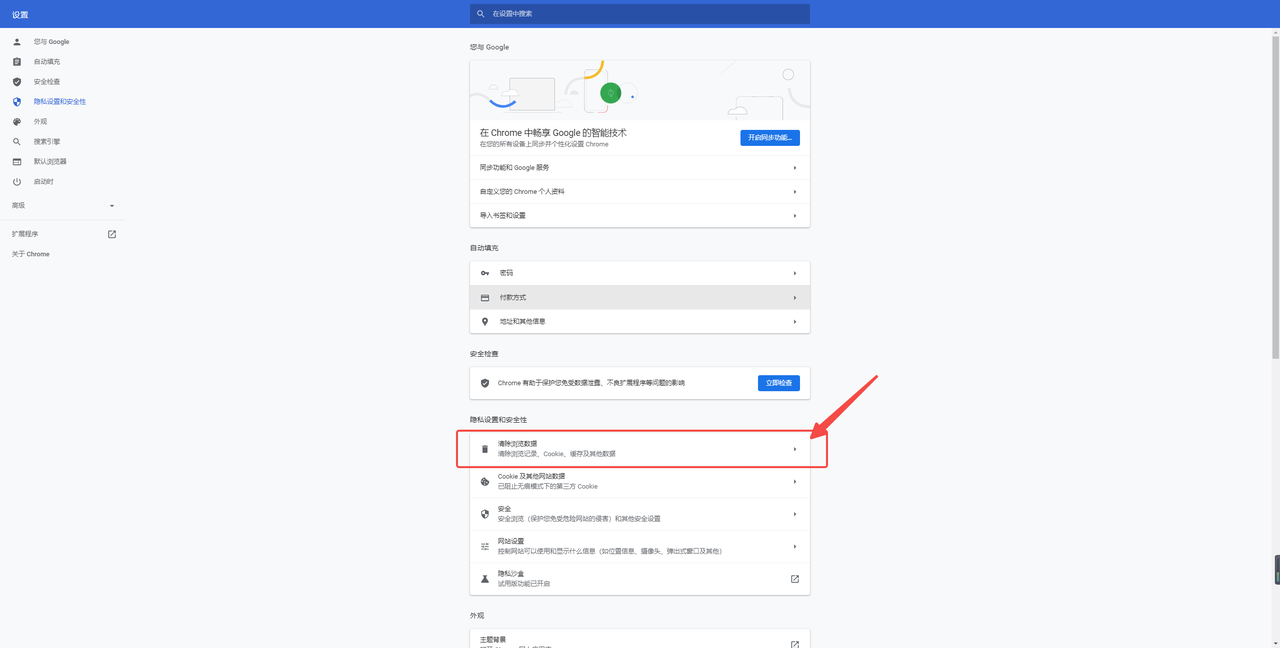This screenshot has width=1280, height=648.
Task: Click the power icon for 启动时
Action: tap(17, 182)
